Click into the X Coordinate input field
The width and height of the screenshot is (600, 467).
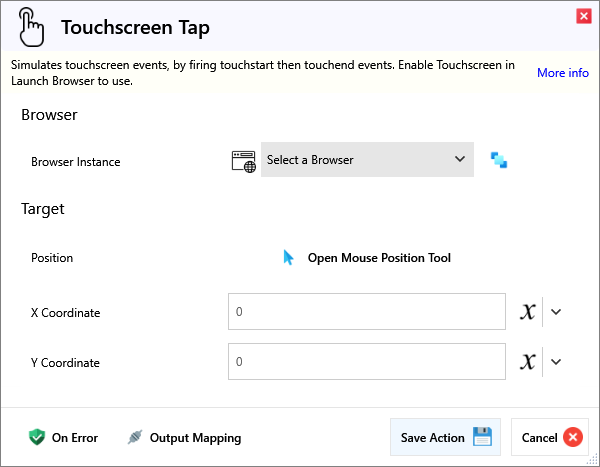tap(366, 312)
